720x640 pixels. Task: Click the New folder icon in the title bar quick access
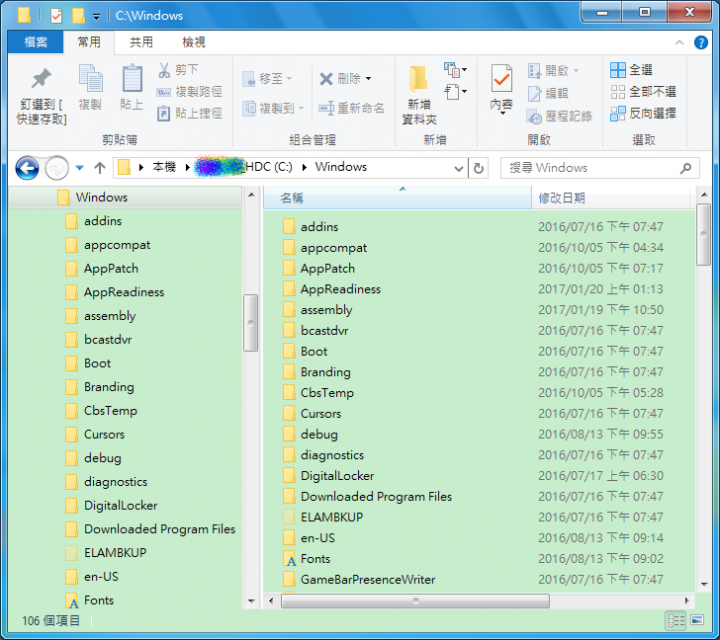[x=79, y=16]
